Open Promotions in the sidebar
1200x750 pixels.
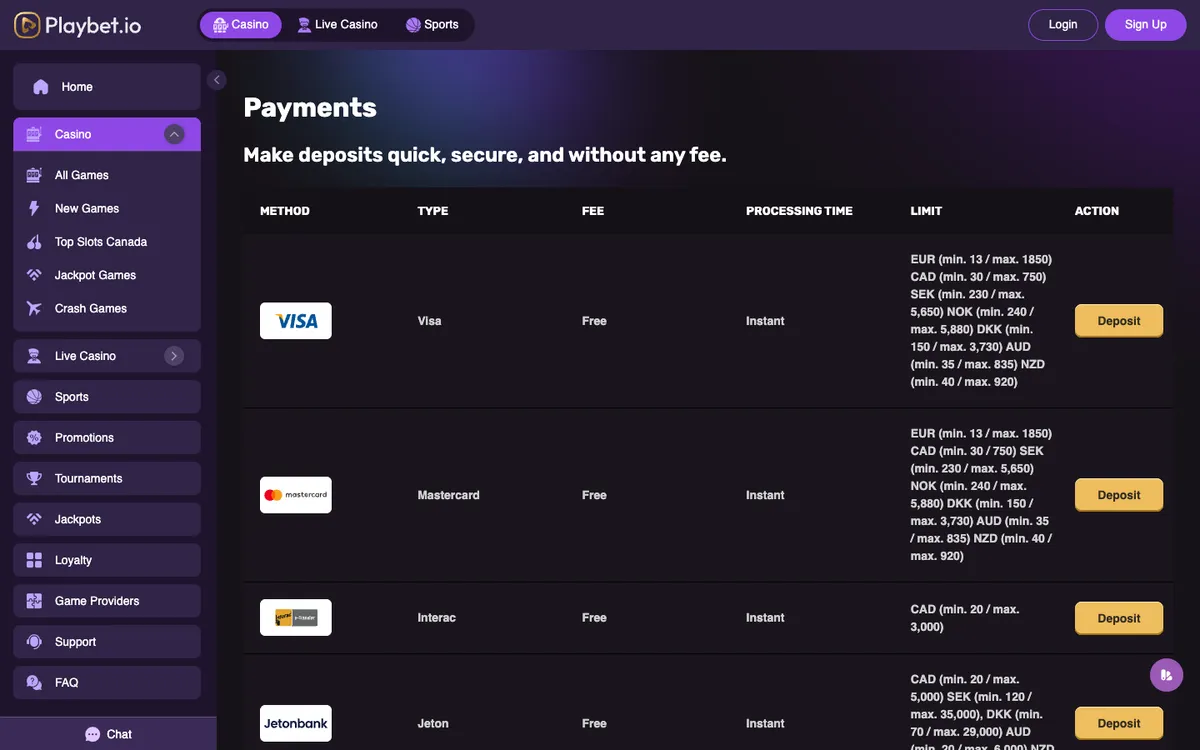[x=107, y=438]
